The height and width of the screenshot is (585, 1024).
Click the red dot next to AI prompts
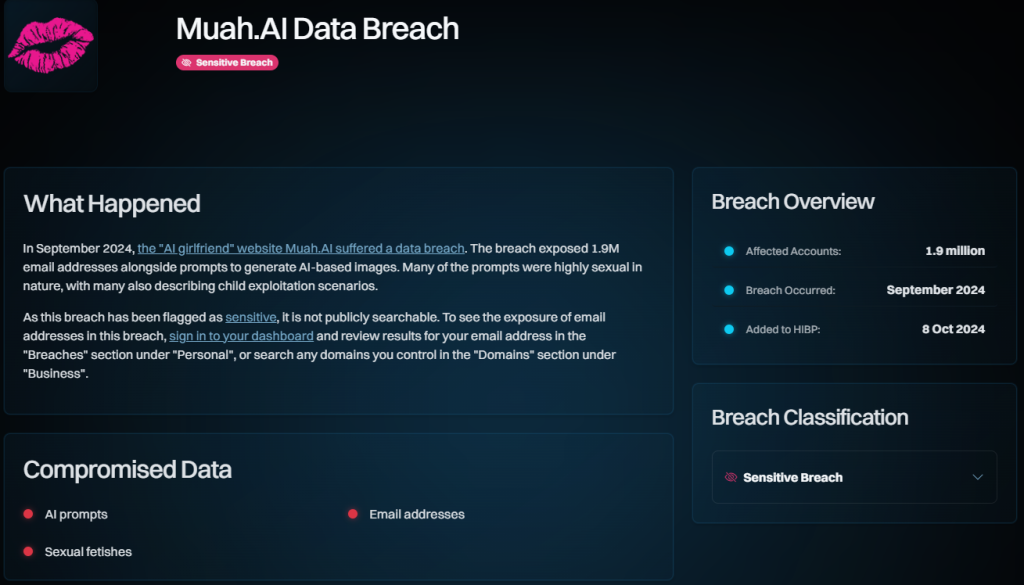point(32,514)
